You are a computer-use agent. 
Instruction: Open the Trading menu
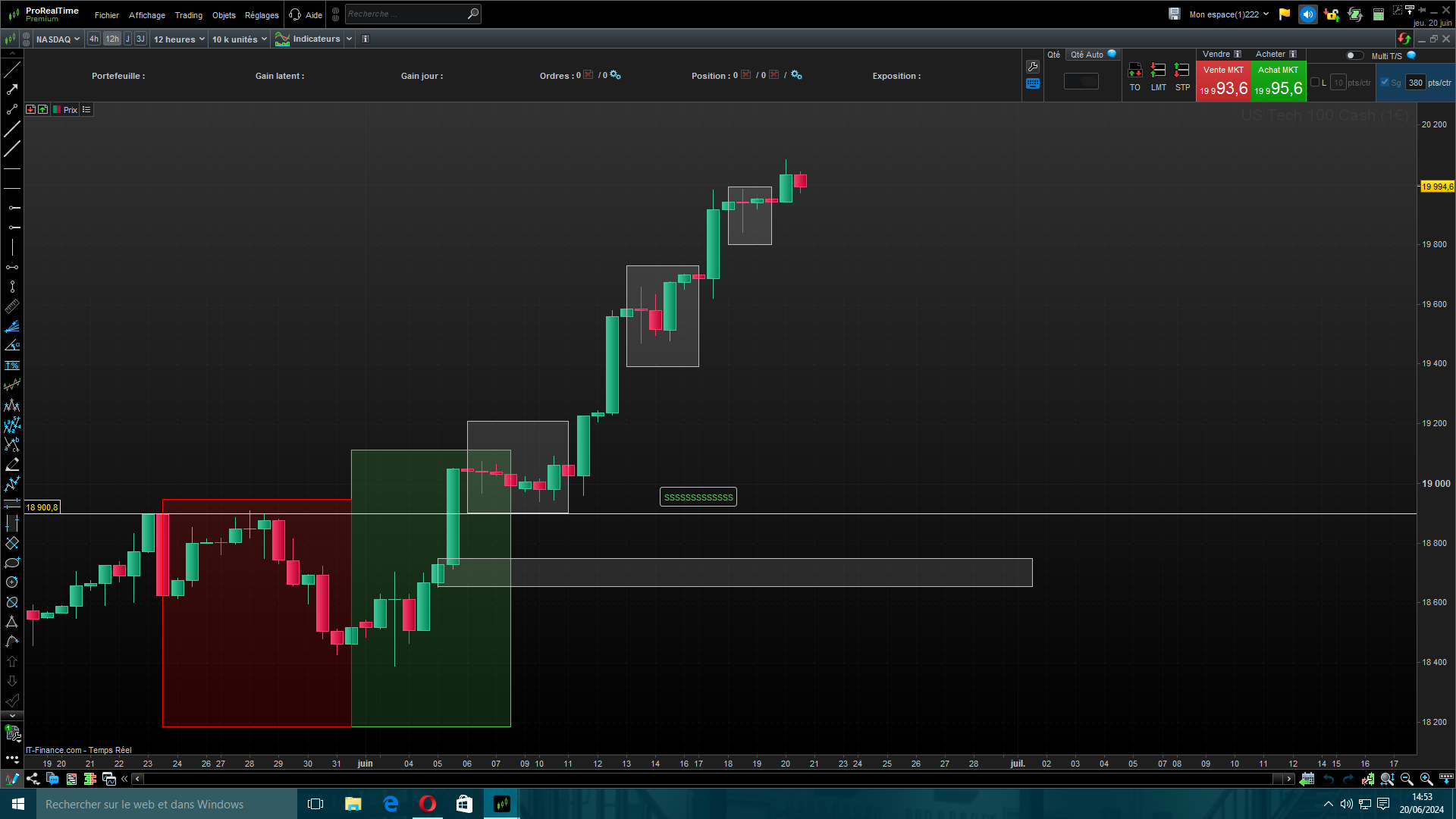click(x=188, y=15)
